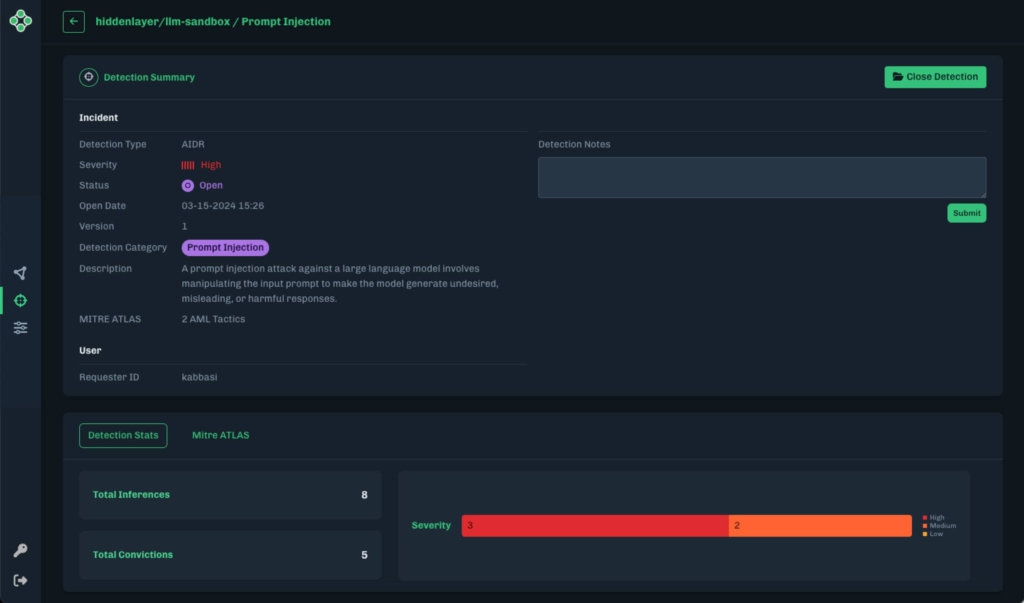1024x603 pixels.
Task: Toggle the High series in the severity legend
Action: point(930,518)
